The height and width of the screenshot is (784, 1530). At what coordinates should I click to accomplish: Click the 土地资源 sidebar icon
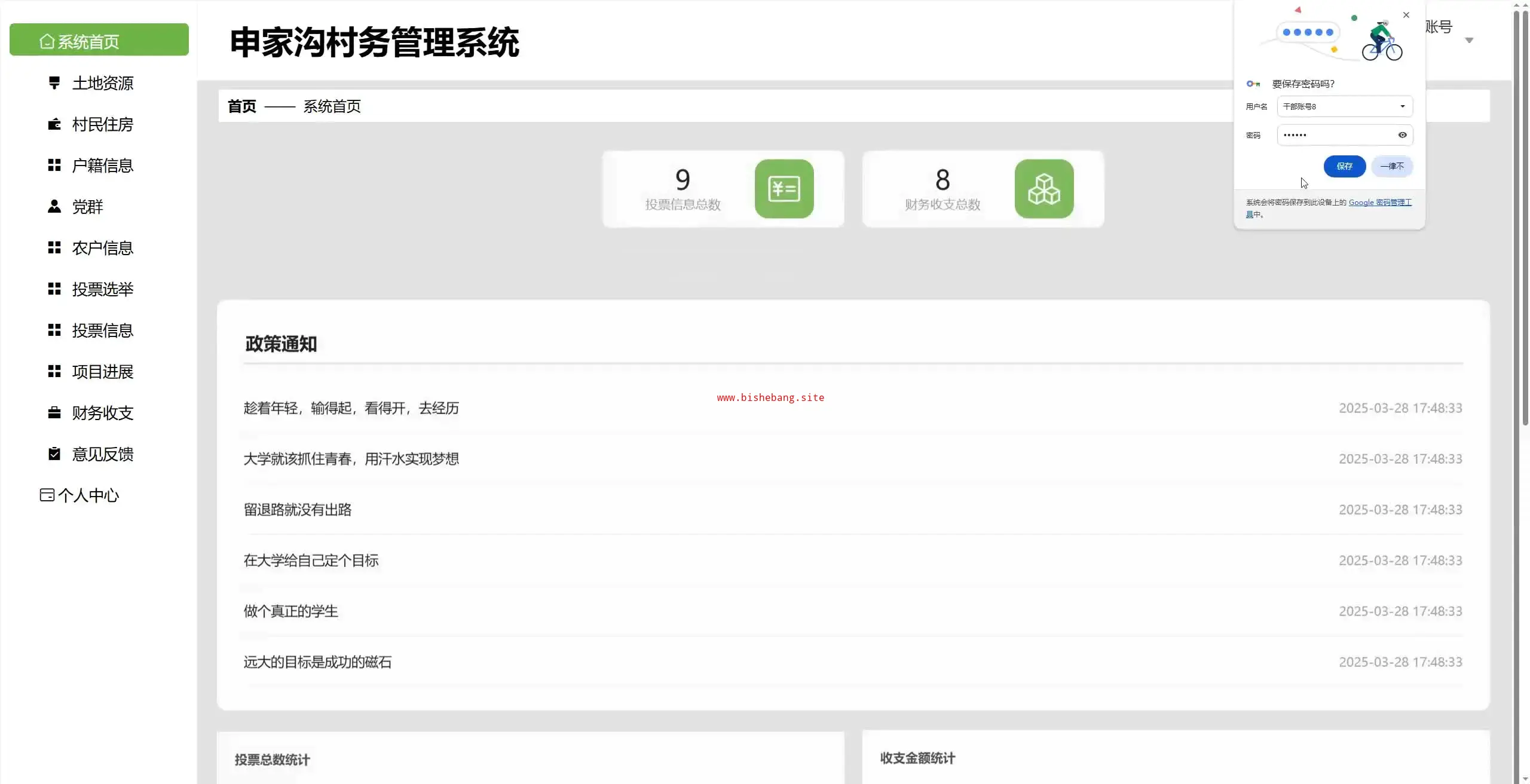(54, 82)
